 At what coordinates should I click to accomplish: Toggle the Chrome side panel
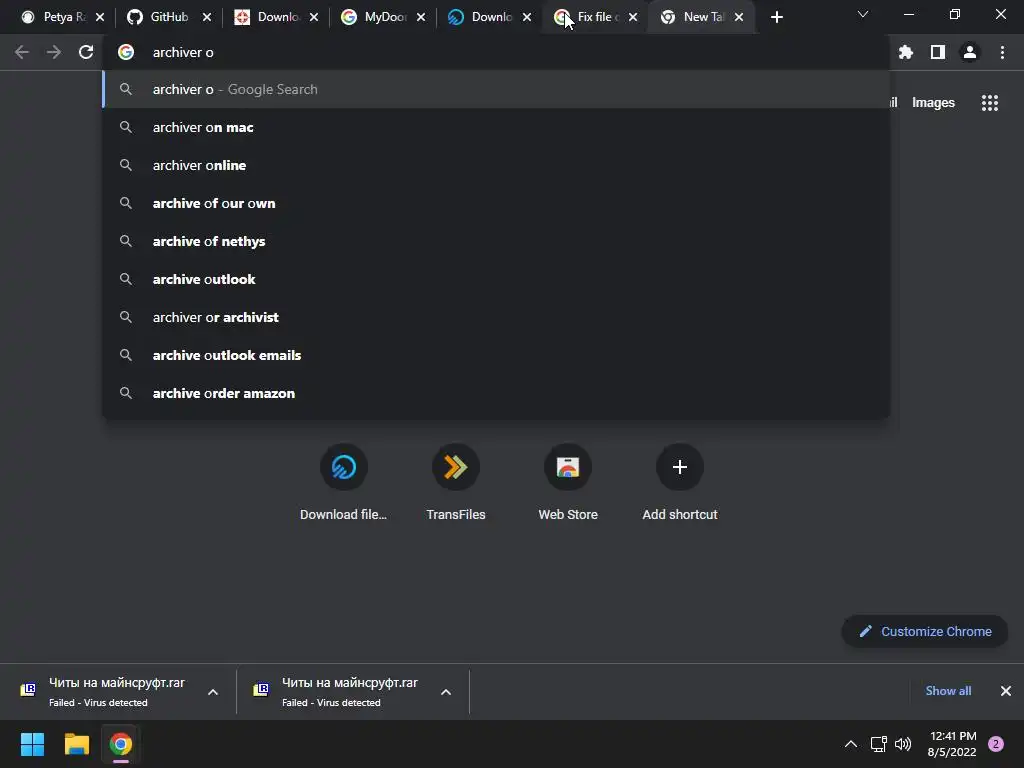click(x=938, y=52)
